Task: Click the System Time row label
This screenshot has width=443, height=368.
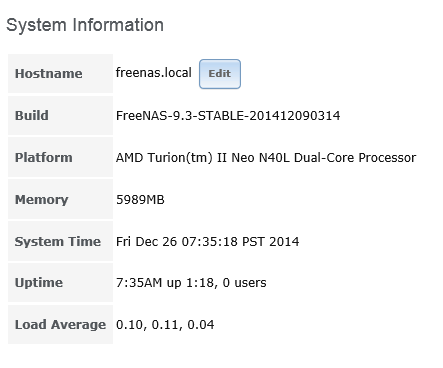Action: coord(58,241)
